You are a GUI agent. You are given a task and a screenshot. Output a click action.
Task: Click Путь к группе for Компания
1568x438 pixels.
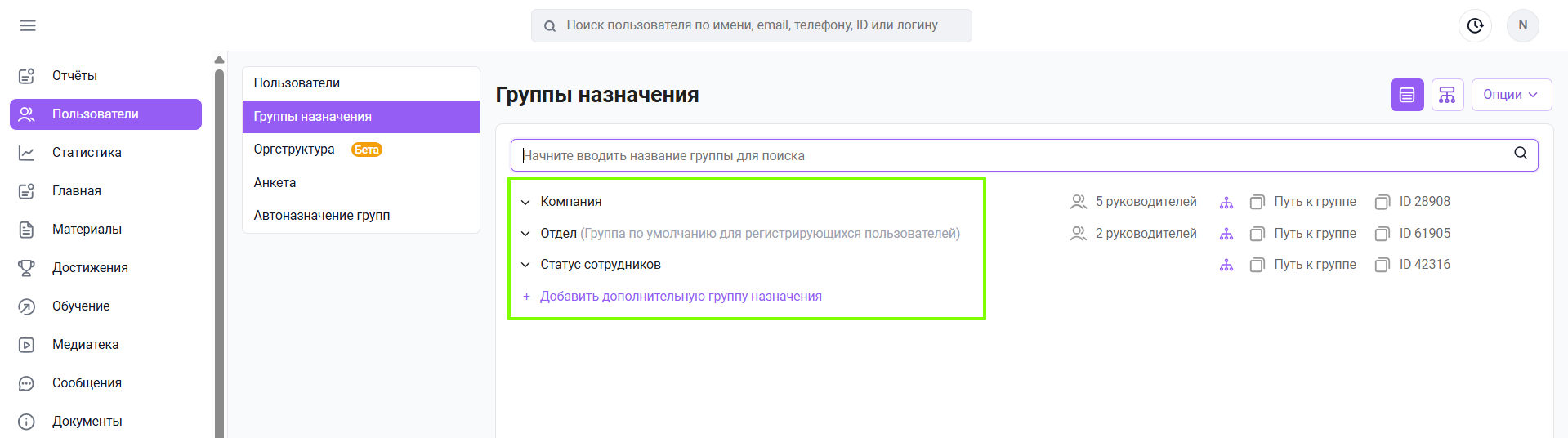coord(1315,202)
